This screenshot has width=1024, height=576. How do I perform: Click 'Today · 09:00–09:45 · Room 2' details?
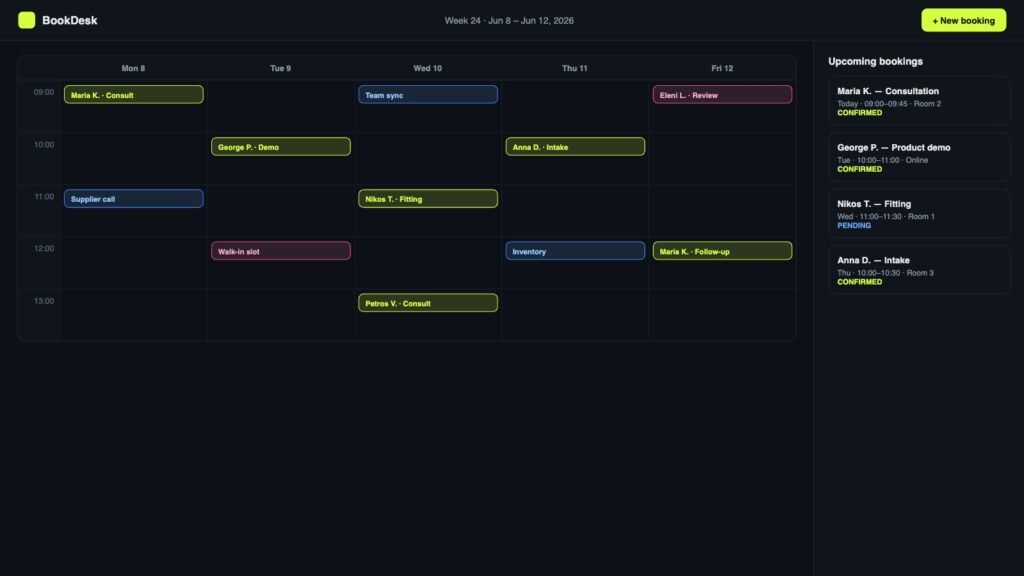click(889, 103)
